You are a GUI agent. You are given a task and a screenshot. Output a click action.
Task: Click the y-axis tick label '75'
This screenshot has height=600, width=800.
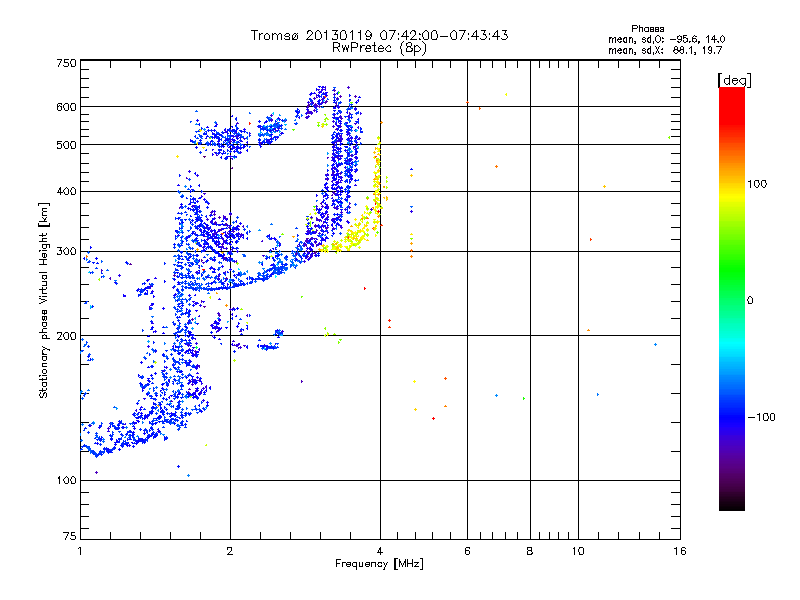[x=70, y=536]
